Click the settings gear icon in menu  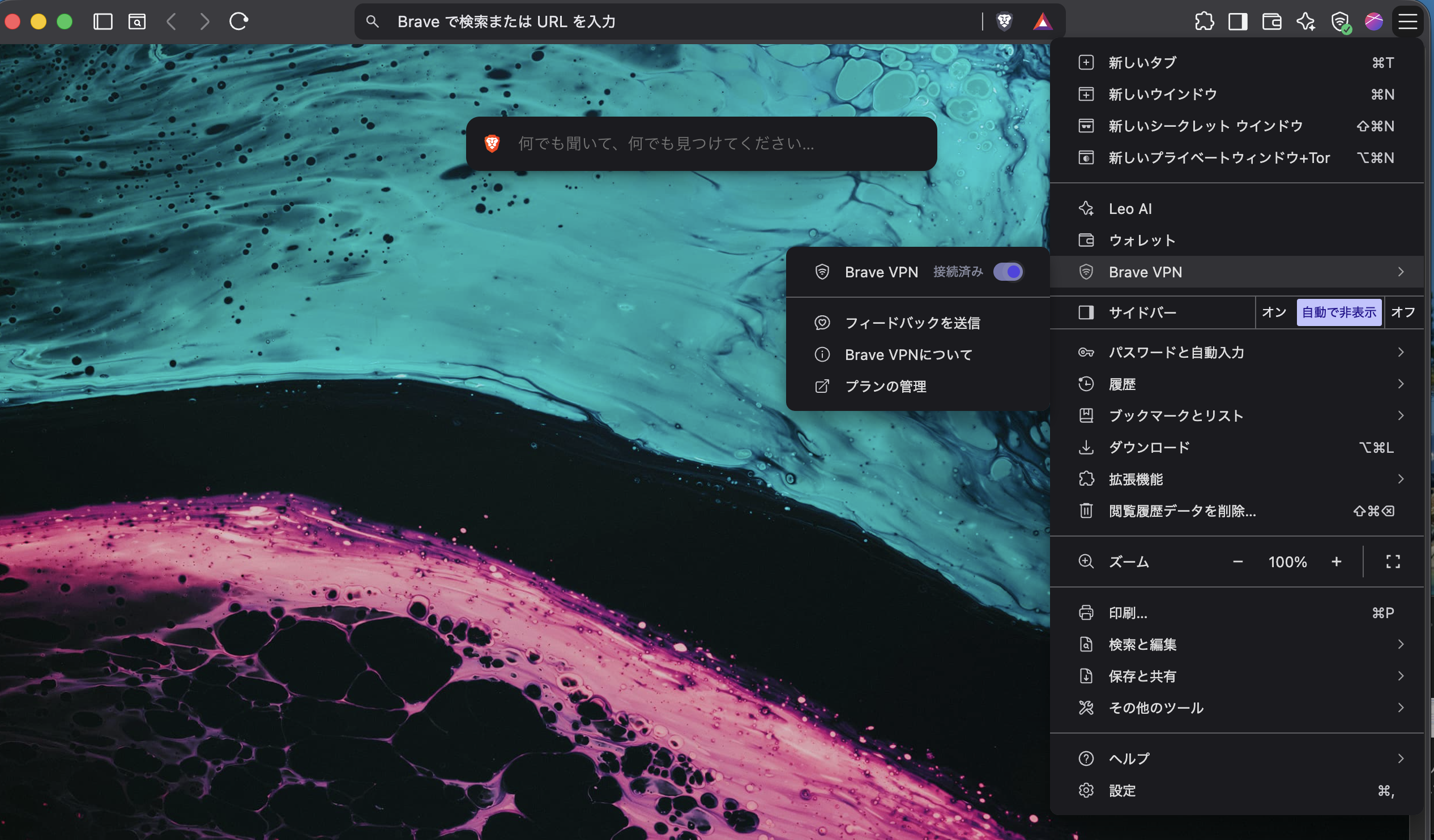point(1086,791)
